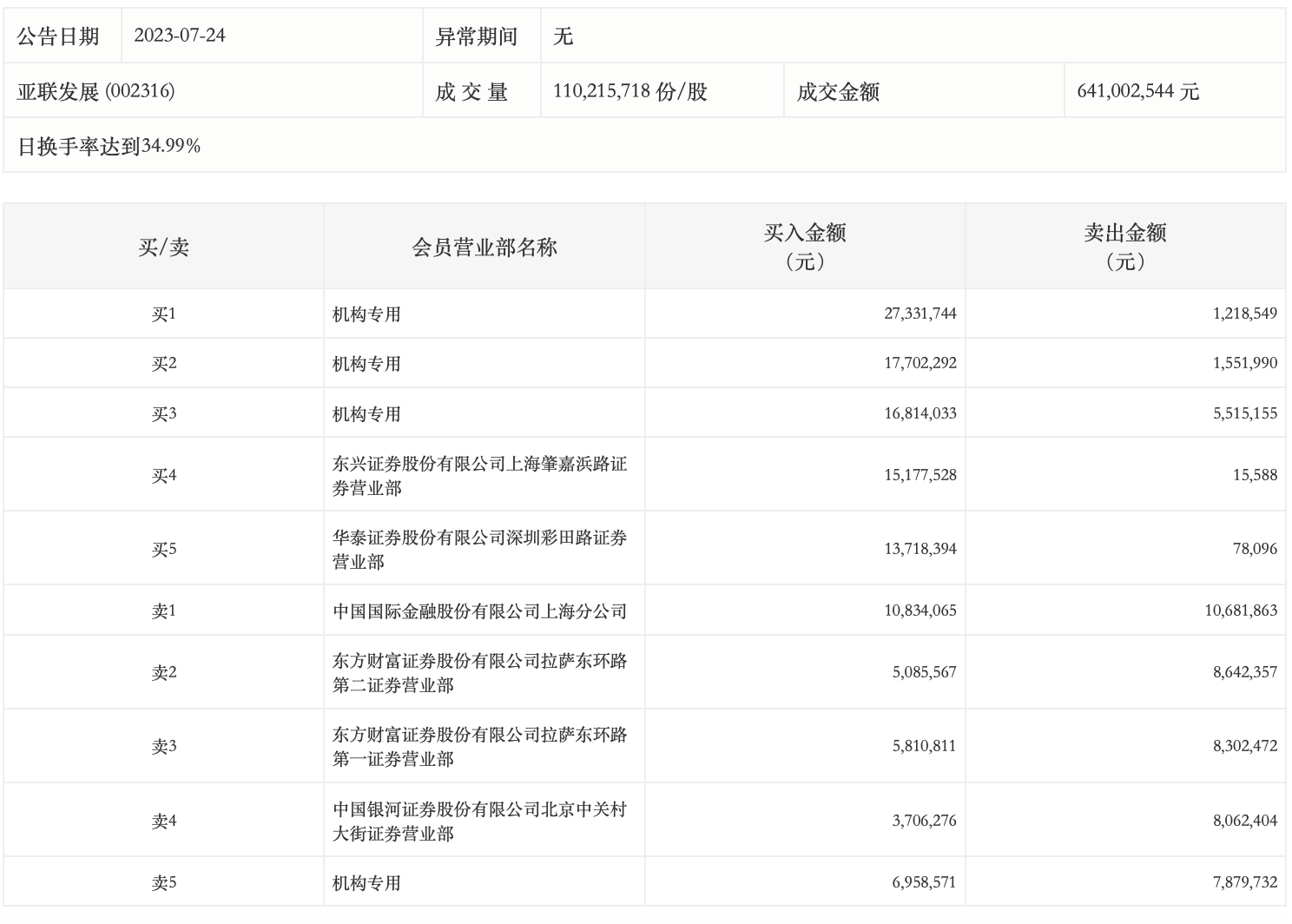Image resolution: width=1292 pixels, height=924 pixels.
Task: Select the 买4 row label
Action: [x=164, y=475]
